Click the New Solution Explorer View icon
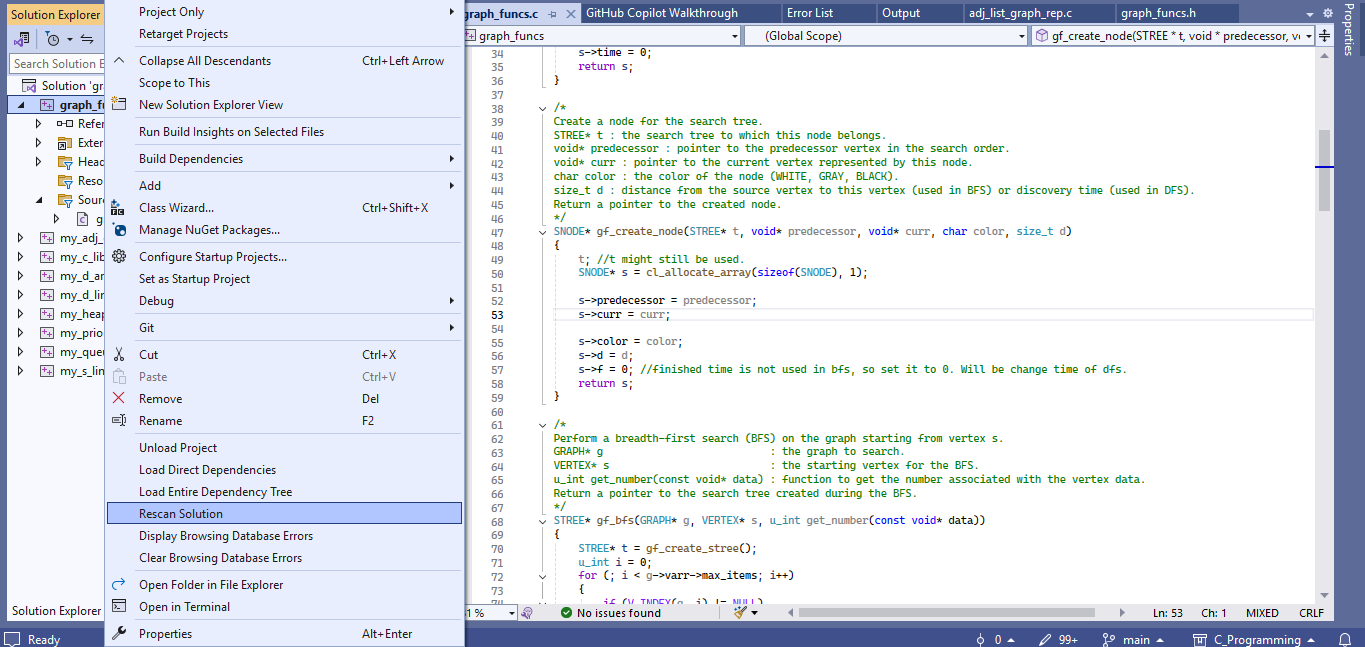 119,105
